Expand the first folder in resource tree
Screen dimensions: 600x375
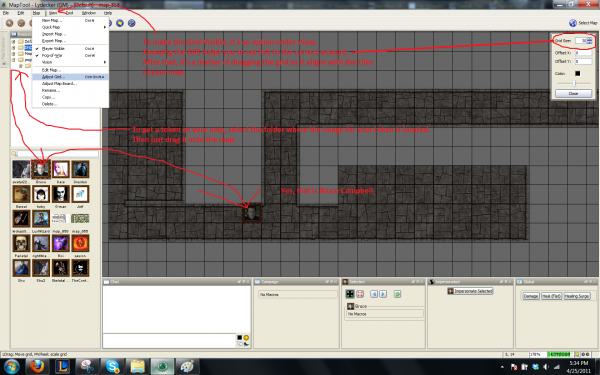pos(14,41)
